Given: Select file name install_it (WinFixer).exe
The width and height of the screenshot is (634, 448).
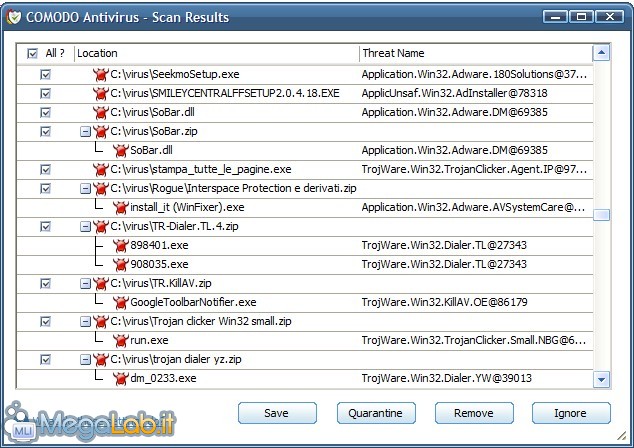Looking at the screenshot, I should pyautogui.click(x=187, y=207).
